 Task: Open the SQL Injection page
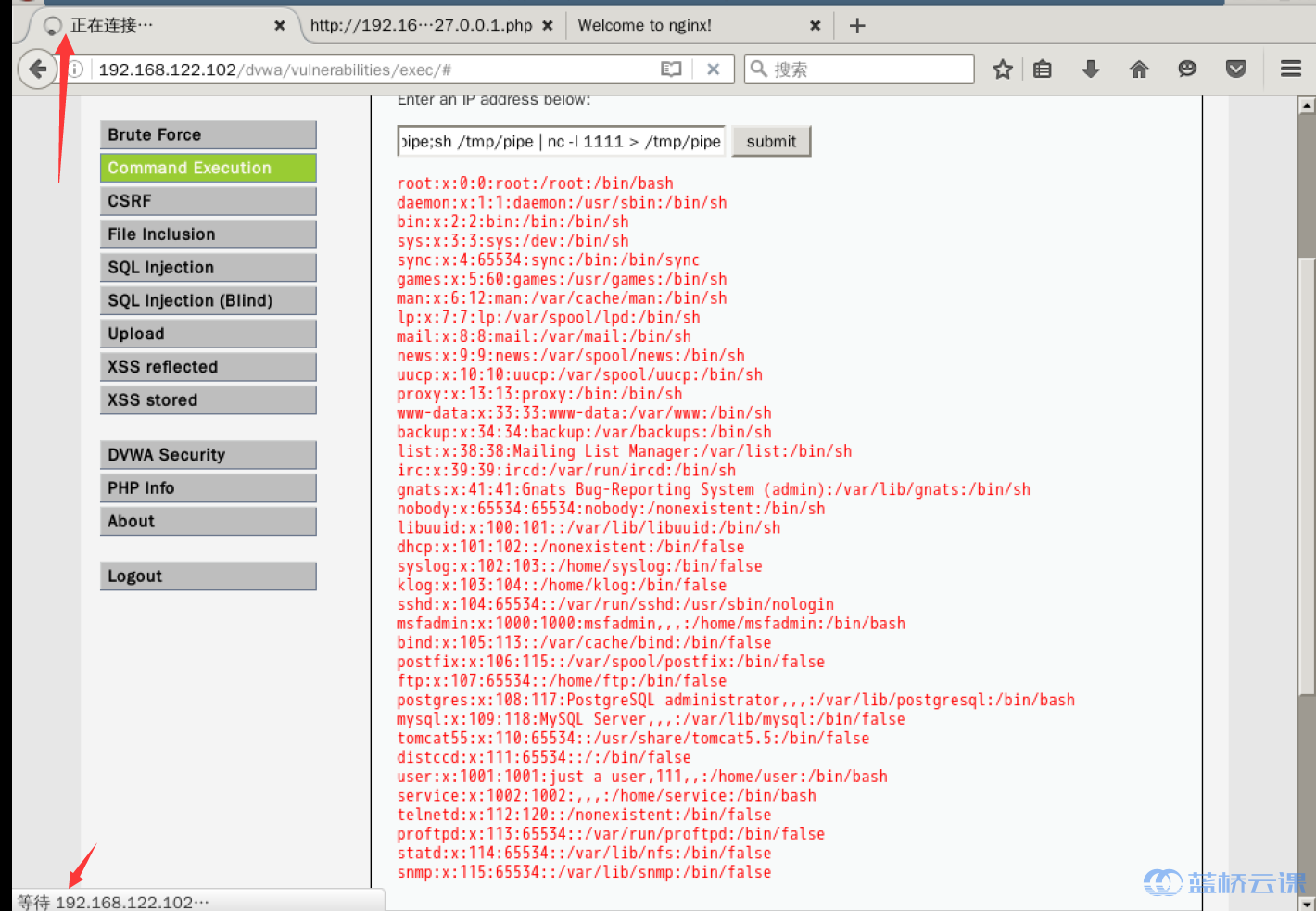209,268
